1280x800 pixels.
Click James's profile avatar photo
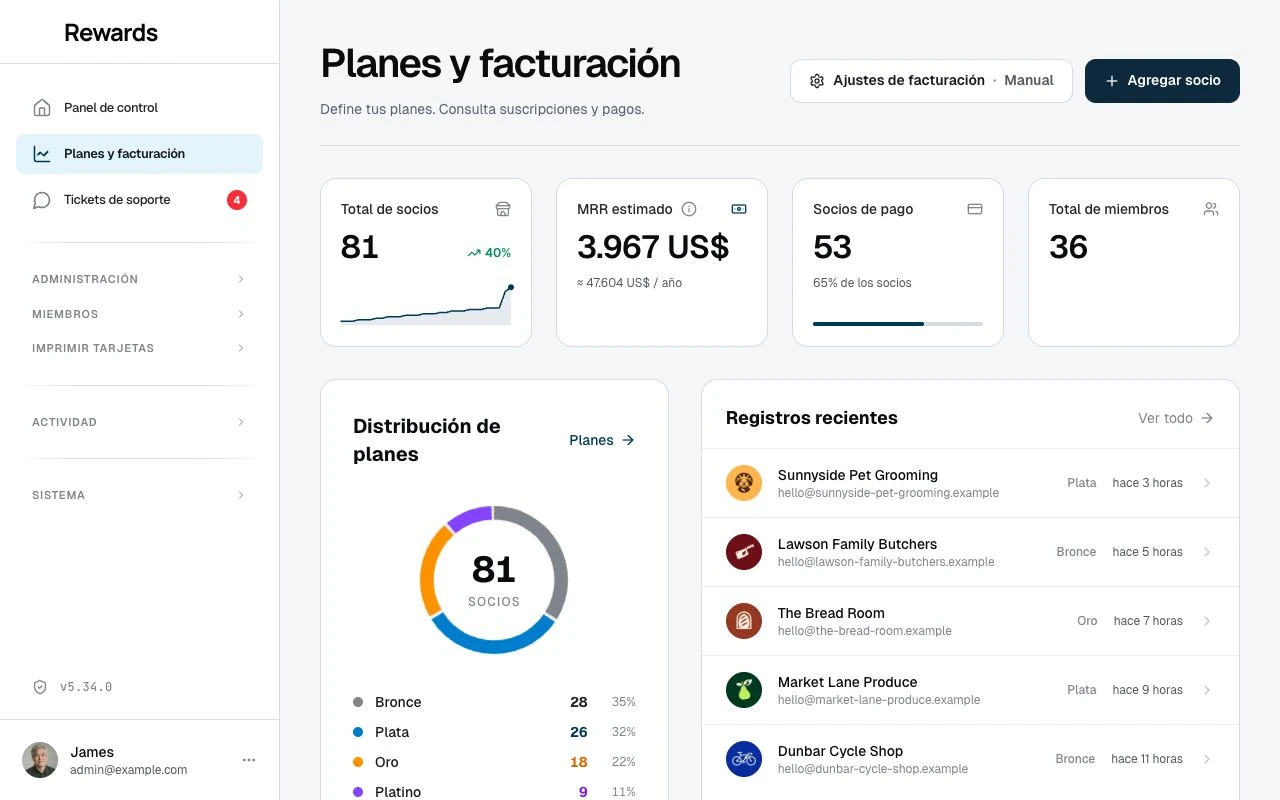40,760
